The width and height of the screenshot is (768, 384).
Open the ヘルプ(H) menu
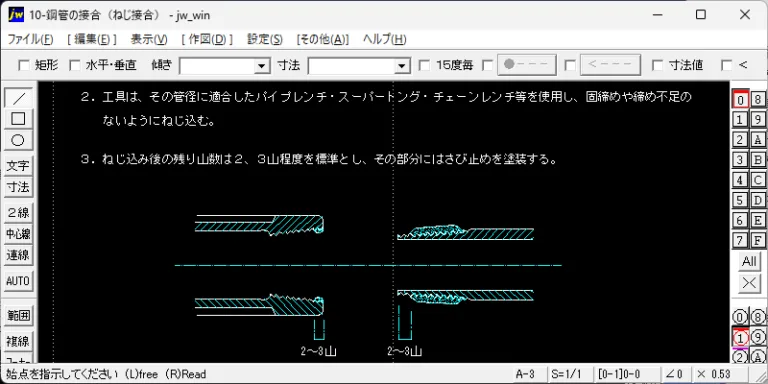(x=384, y=40)
